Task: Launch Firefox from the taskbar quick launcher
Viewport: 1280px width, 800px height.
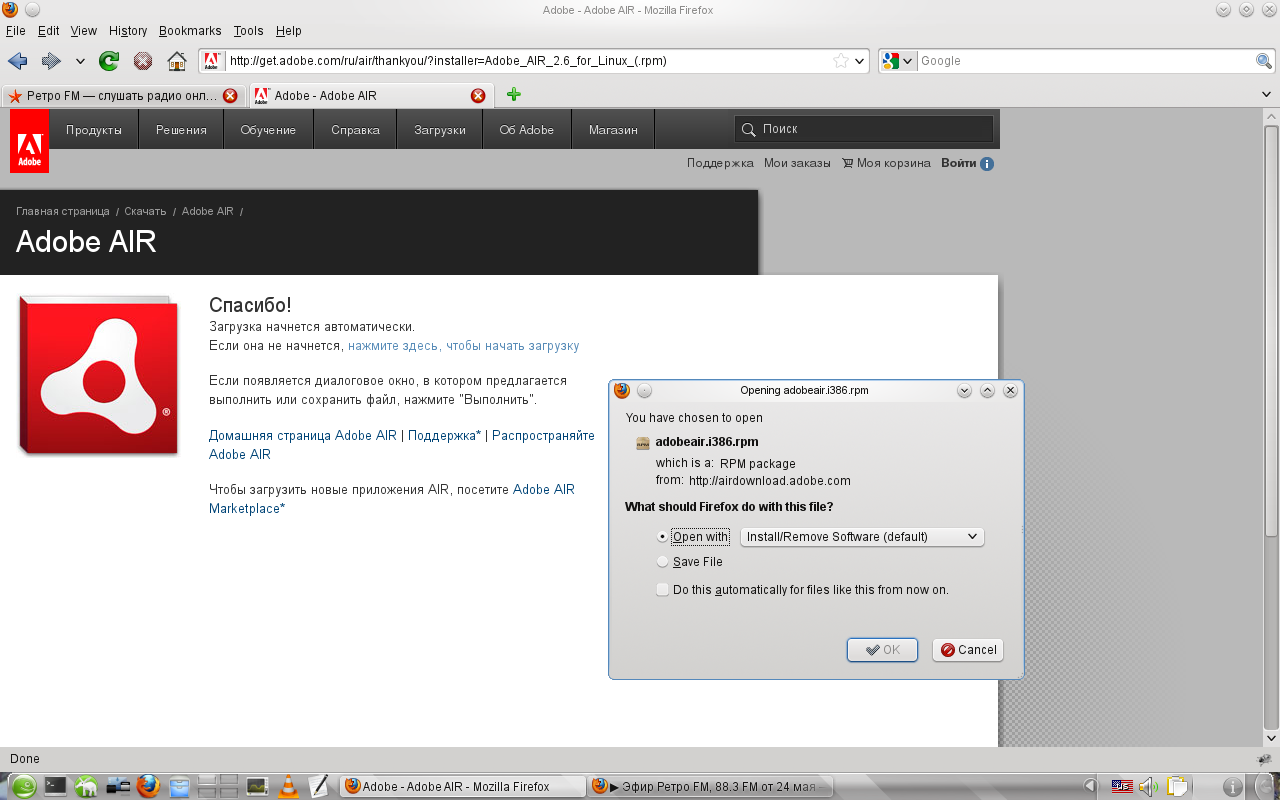Action: (148, 787)
